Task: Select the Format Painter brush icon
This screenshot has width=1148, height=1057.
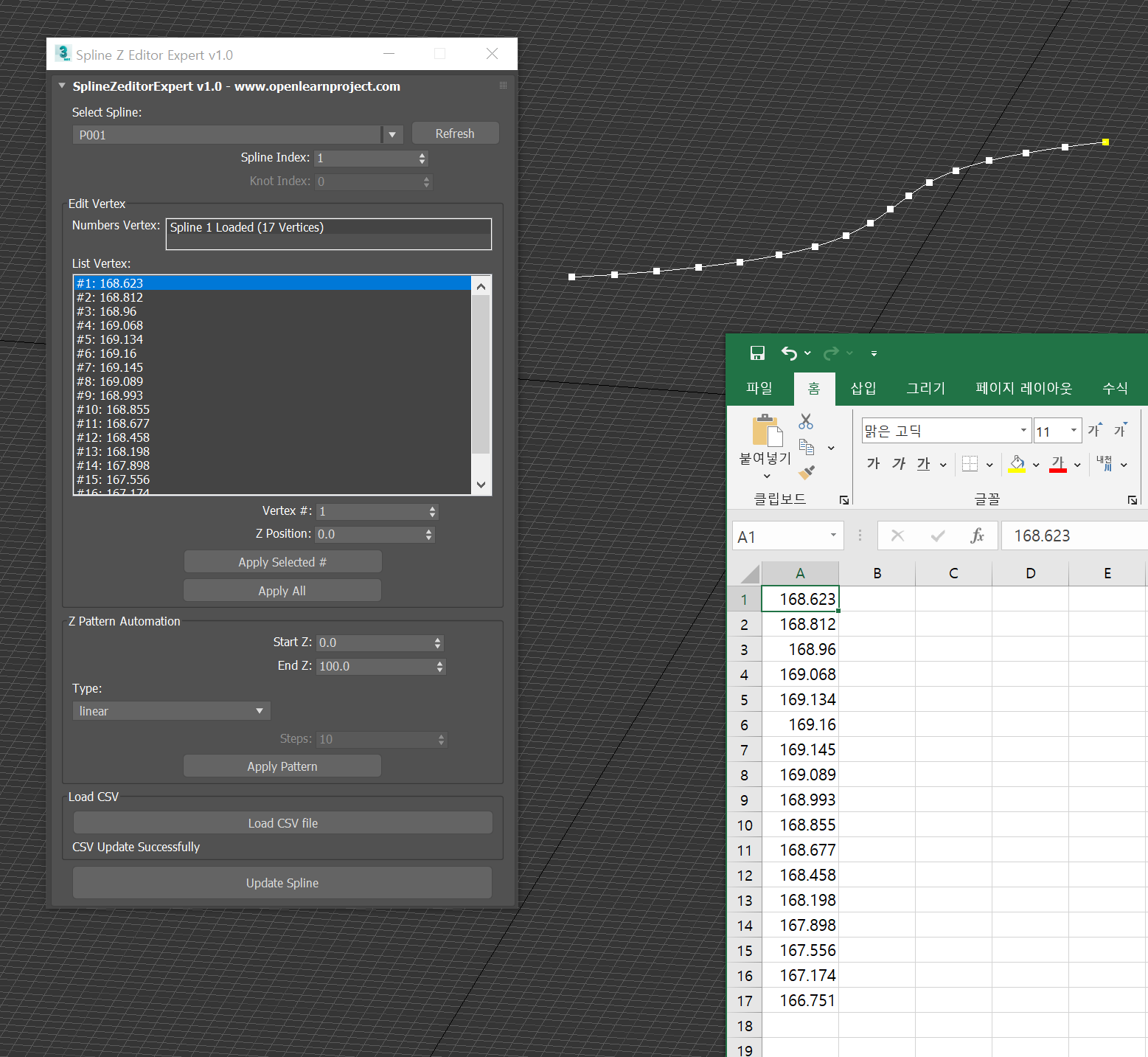Action: [806, 472]
